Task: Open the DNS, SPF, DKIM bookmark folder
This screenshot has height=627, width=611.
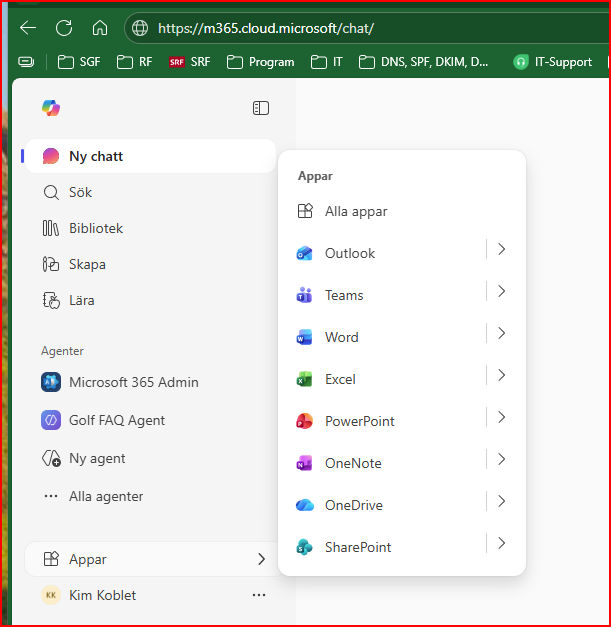Action: pyautogui.click(x=423, y=62)
